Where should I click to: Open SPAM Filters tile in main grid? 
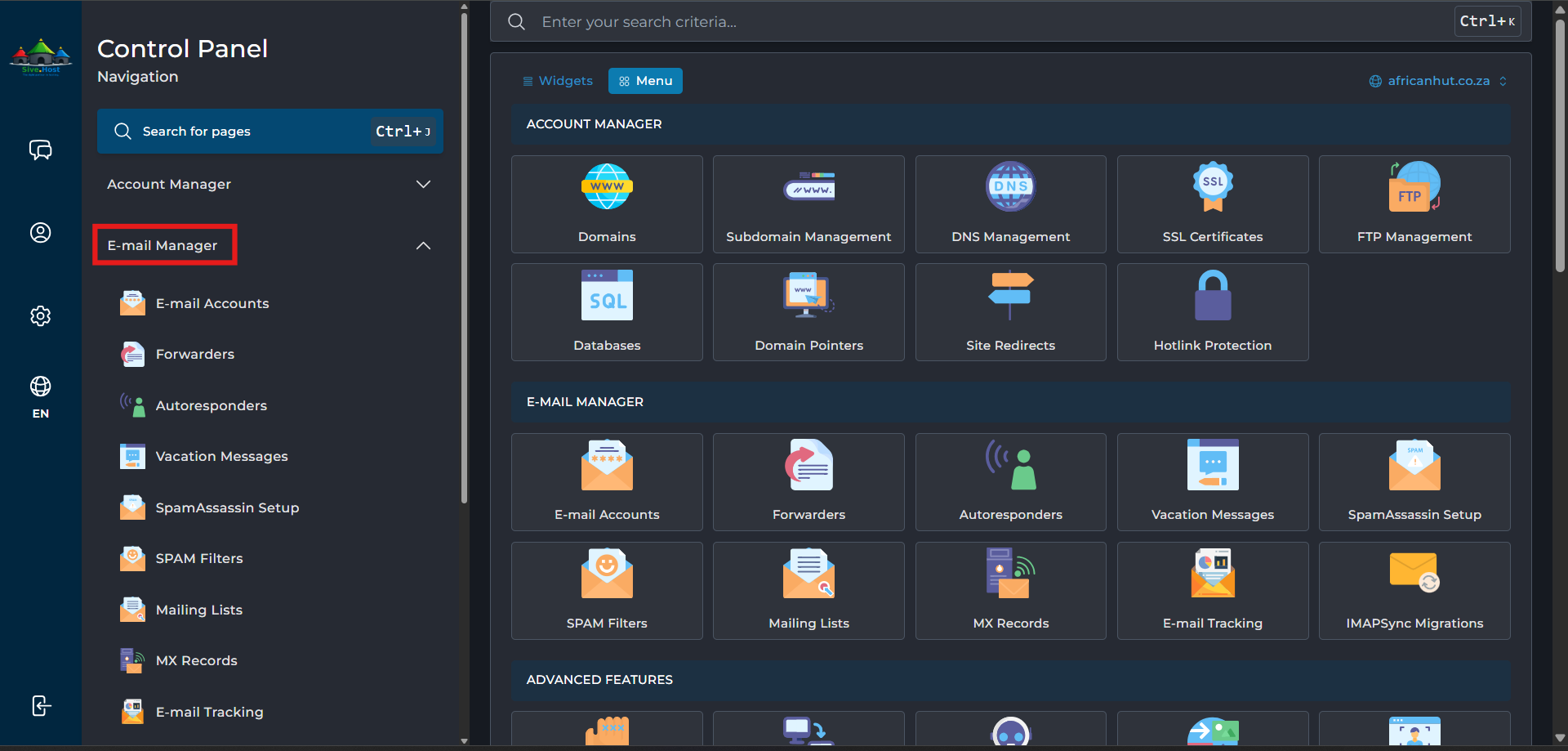[x=607, y=591]
